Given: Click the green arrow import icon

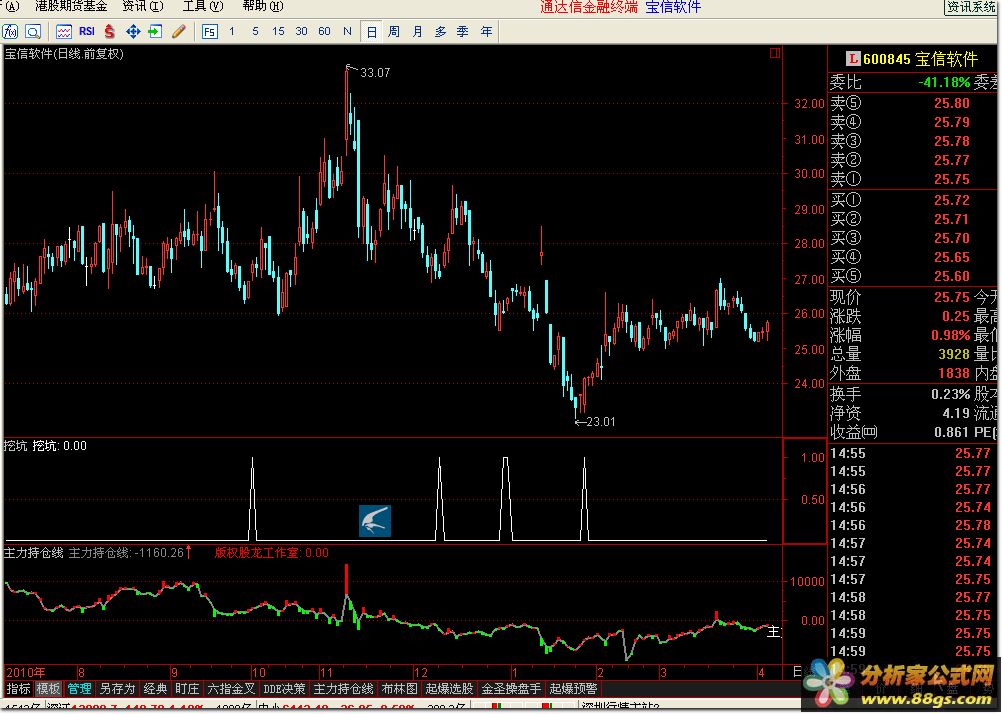Looking at the screenshot, I should pyautogui.click(x=155, y=31).
